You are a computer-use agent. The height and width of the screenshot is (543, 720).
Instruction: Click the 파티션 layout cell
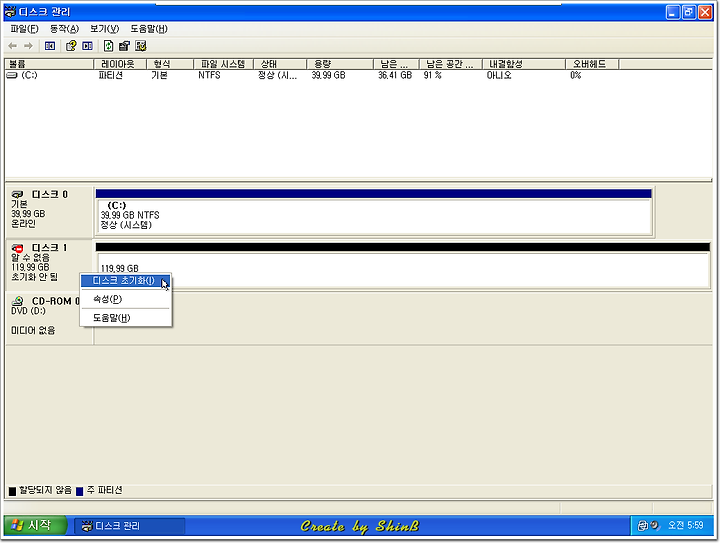coord(111,75)
